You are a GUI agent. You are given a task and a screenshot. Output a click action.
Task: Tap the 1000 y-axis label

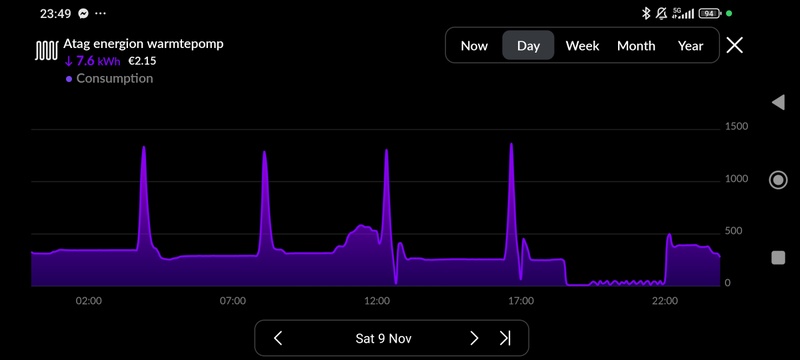(737, 179)
